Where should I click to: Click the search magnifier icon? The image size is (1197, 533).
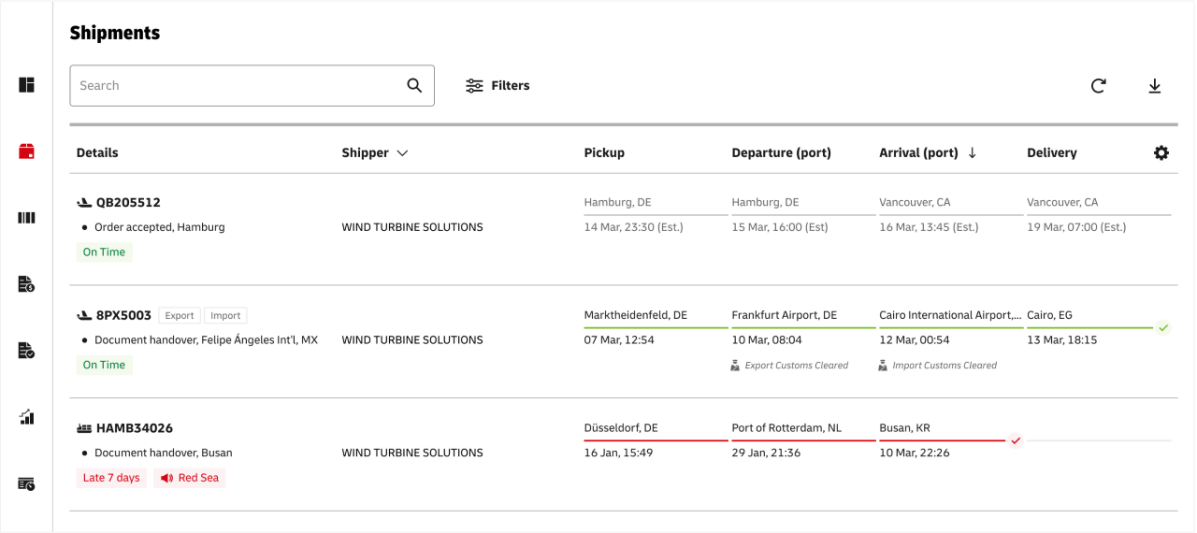[414, 86]
